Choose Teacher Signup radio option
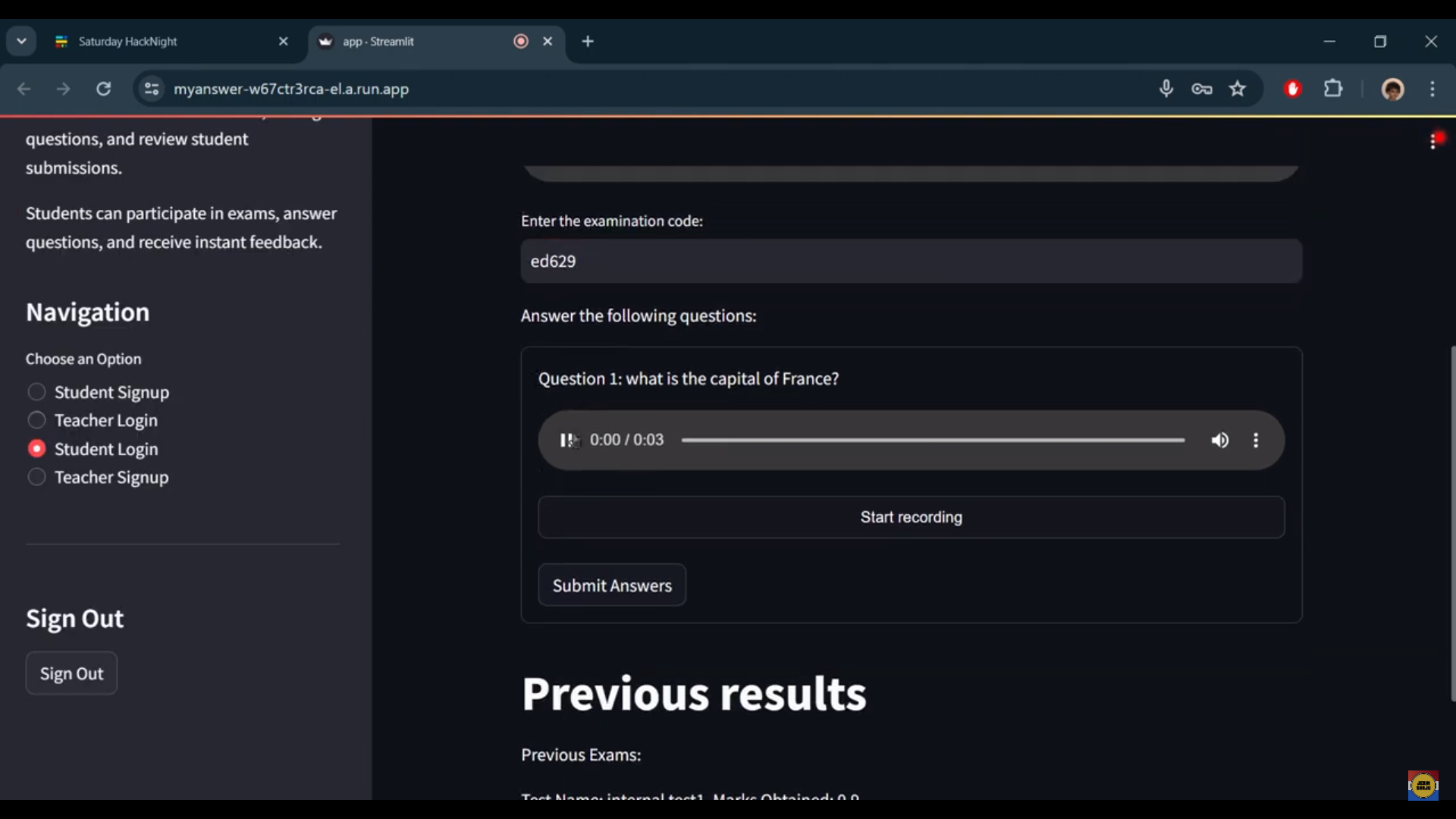This screenshot has height=819, width=1456. click(36, 477)
